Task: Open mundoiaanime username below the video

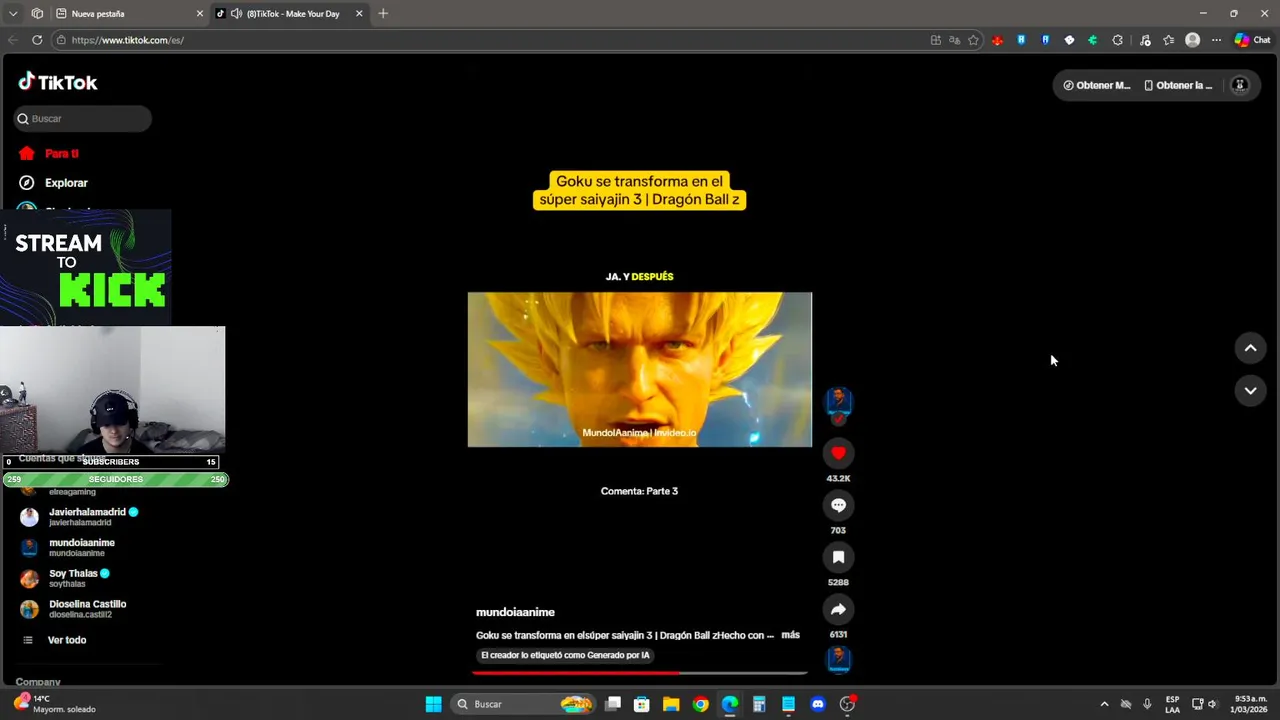Action: 515,612
